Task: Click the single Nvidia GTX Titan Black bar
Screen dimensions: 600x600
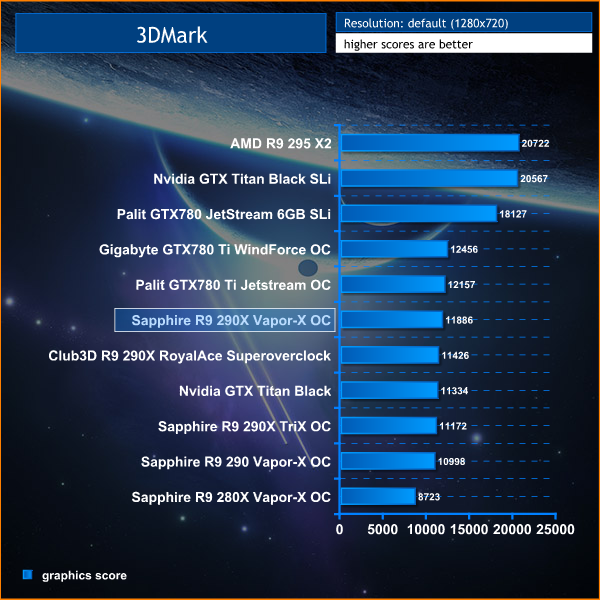Action: 390,390
